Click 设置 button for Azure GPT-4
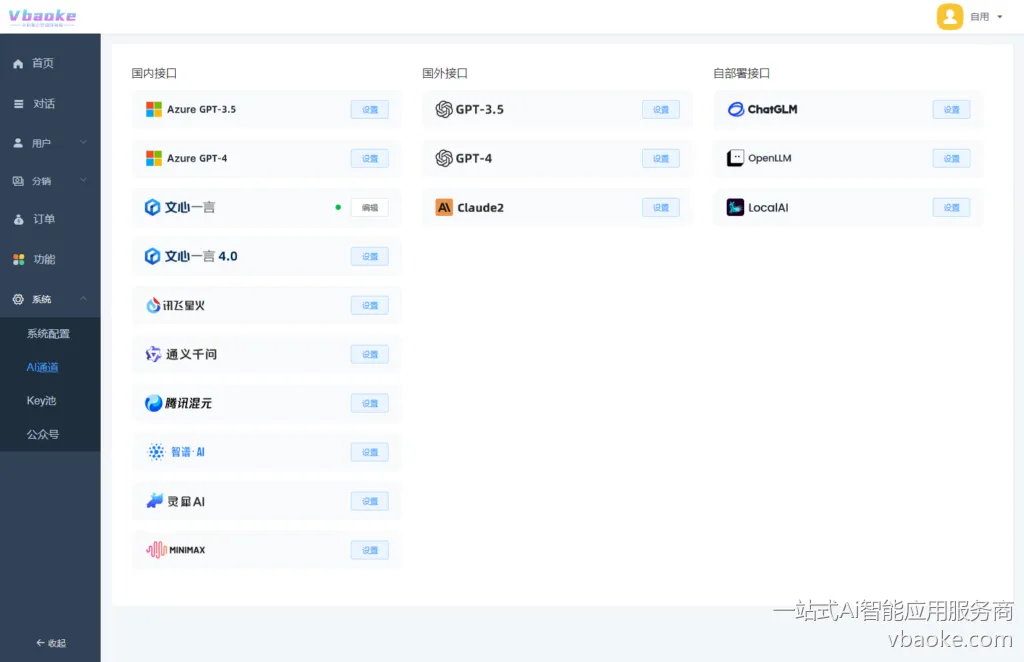This screenshot has width=1024, height=662. click(x=370, y=159)
